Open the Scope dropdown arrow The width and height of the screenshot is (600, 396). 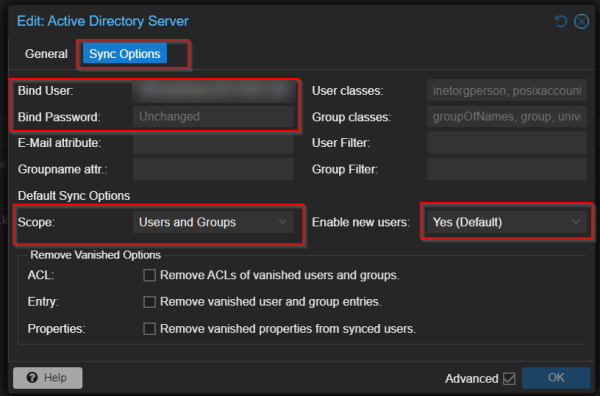pyautogui.click(x=282, y=222)
